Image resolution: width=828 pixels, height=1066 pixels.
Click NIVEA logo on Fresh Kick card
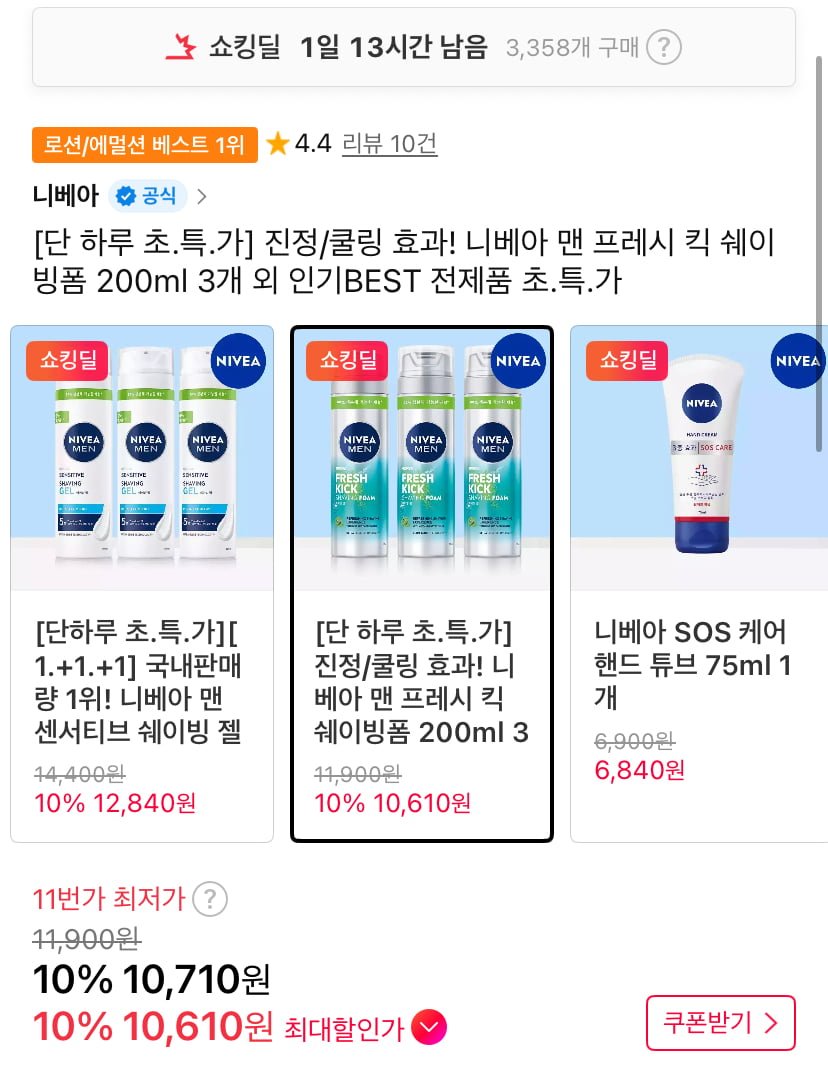coord(518,361)
